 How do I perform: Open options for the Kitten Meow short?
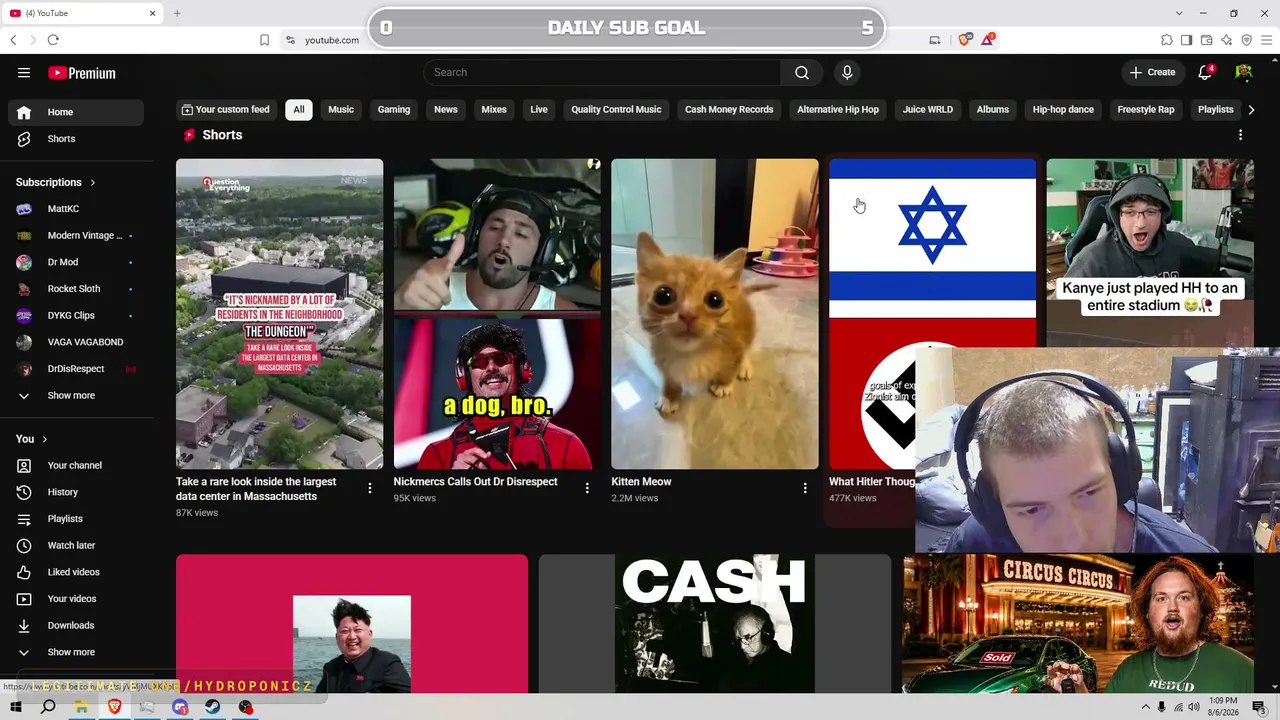[805, 488]
